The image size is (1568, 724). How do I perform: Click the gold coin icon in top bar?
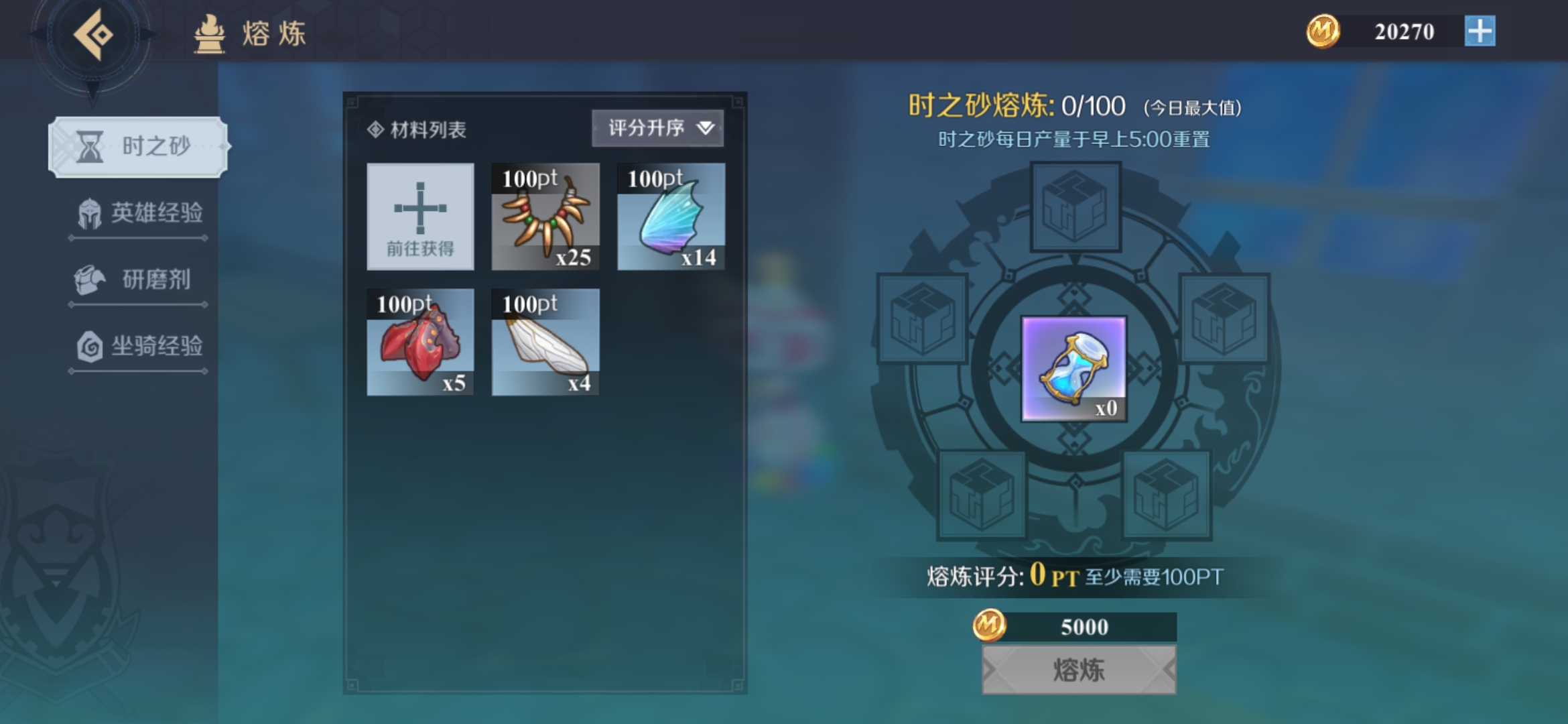click(x=1323, y=32)
